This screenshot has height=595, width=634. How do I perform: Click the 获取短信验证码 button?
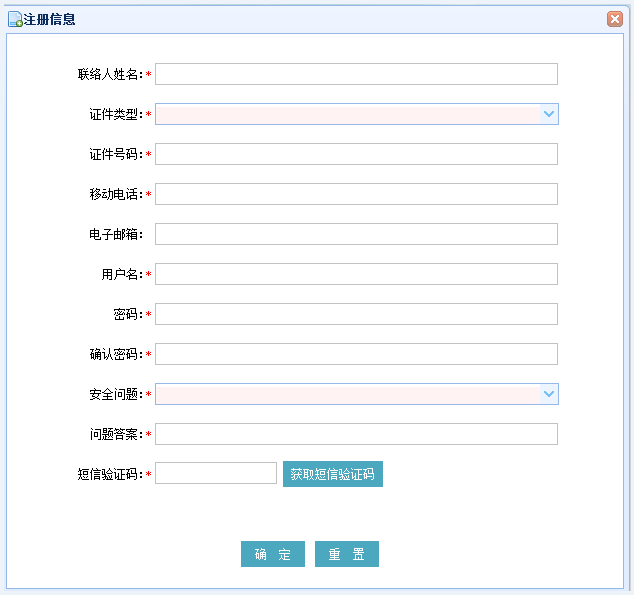point(333,474)
